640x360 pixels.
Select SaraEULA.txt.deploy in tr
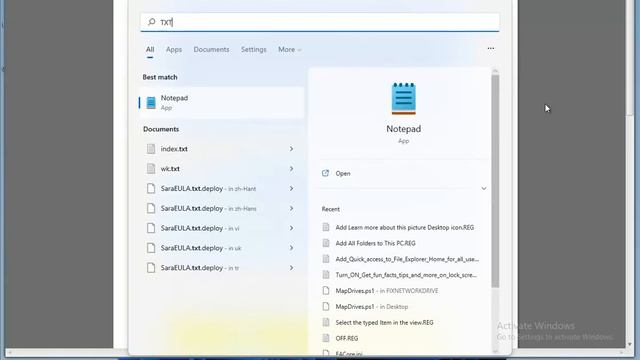click(200, 268)
